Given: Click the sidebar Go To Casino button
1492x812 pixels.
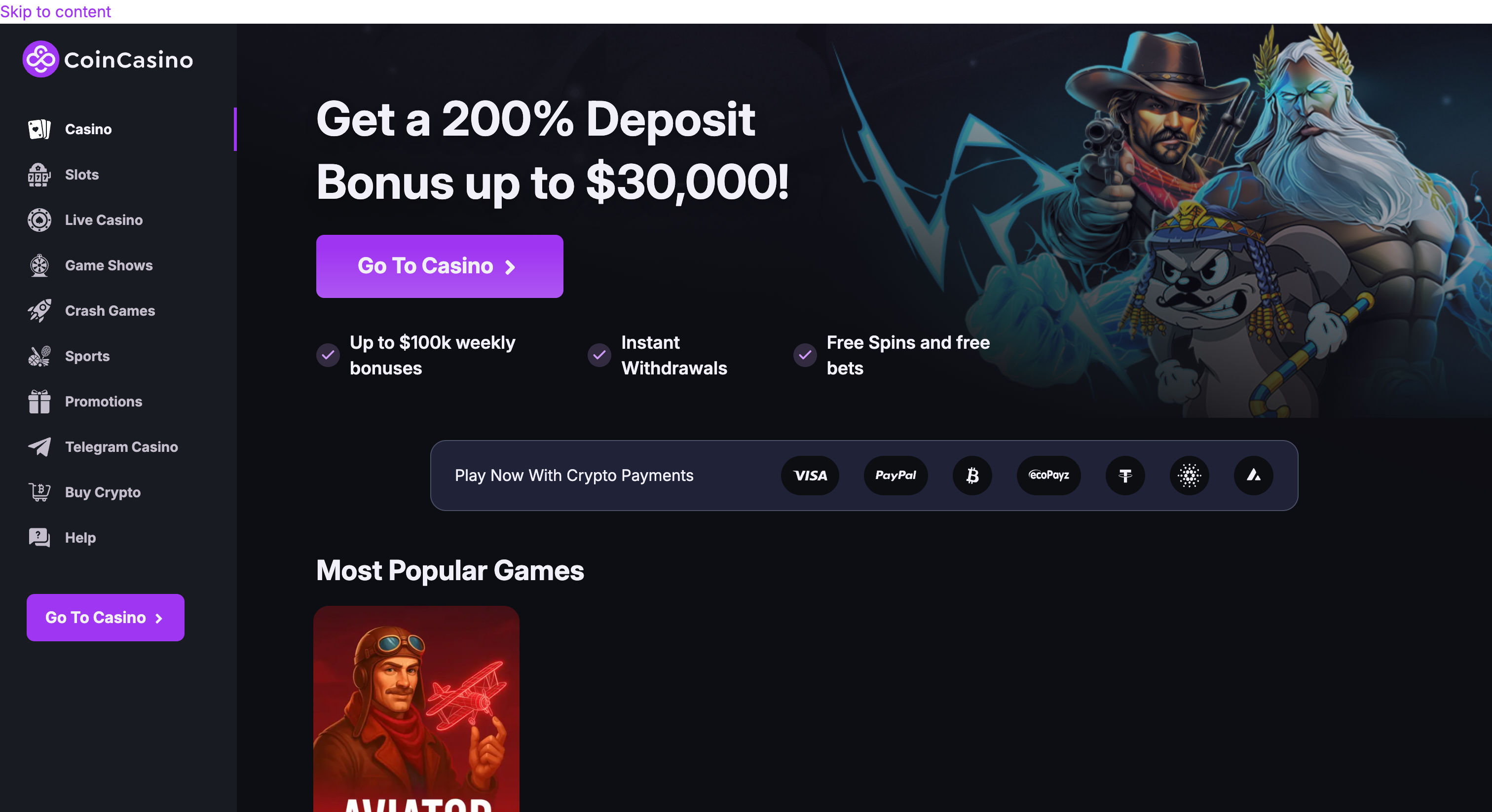Looking at the screenshot, I should point(106,618).
